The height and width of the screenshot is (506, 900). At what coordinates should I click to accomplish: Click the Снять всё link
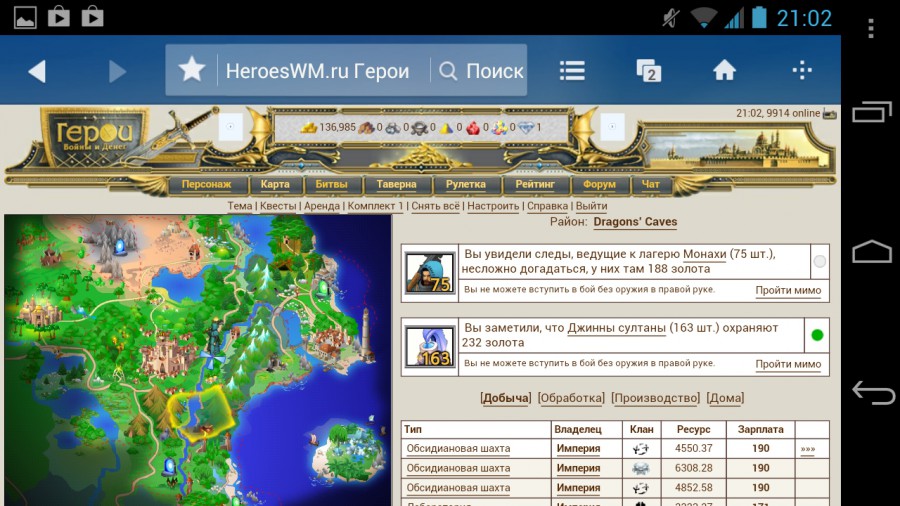[435, 206]
